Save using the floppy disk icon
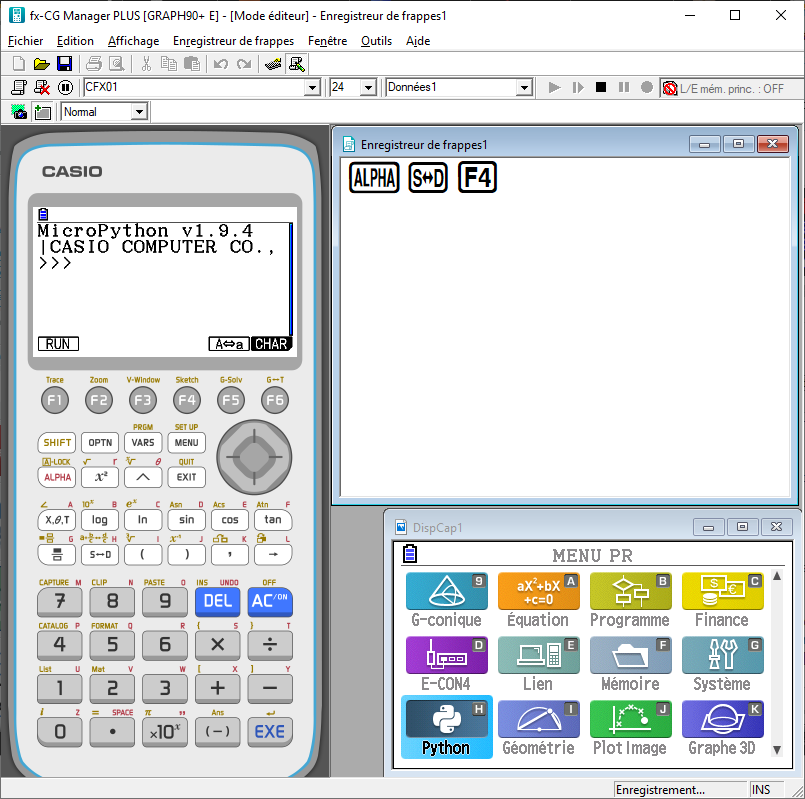The image size is (805, 799). pyautogui.click(x=64, y=64)
